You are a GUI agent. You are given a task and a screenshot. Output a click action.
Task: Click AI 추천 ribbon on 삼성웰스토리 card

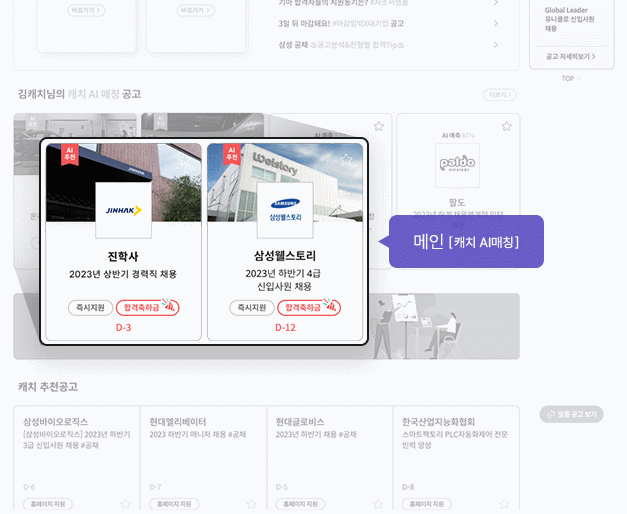point(232,154)
